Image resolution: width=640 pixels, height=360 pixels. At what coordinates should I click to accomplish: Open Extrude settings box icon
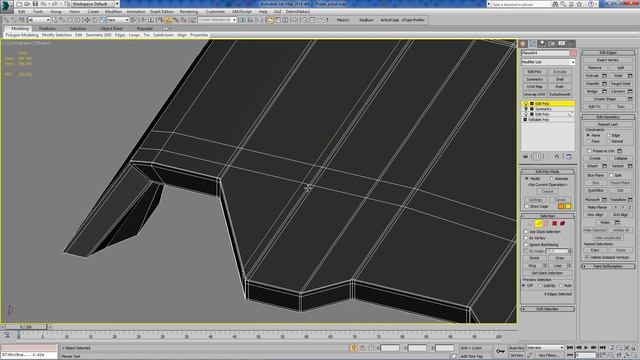pos(604,76)
